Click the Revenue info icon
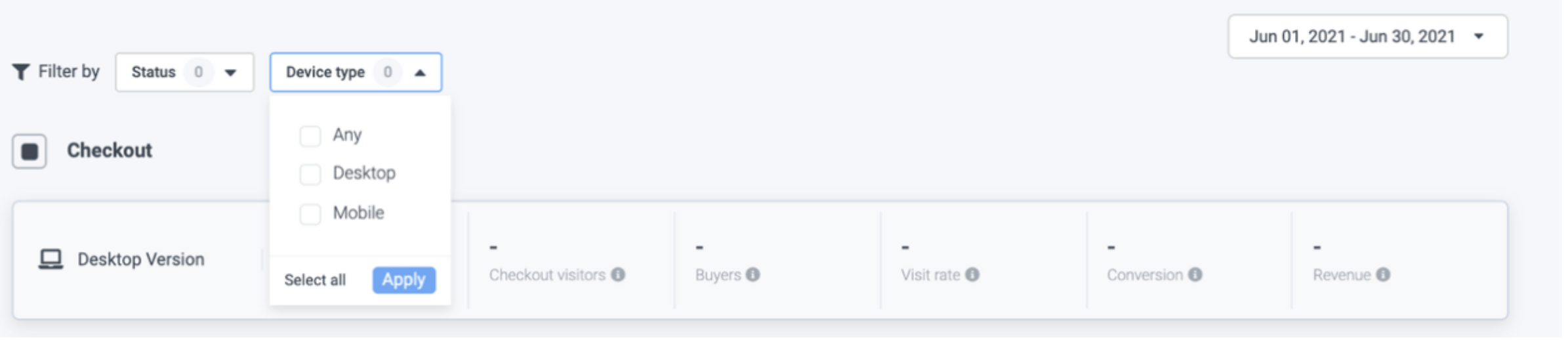 coord(1383,275)
